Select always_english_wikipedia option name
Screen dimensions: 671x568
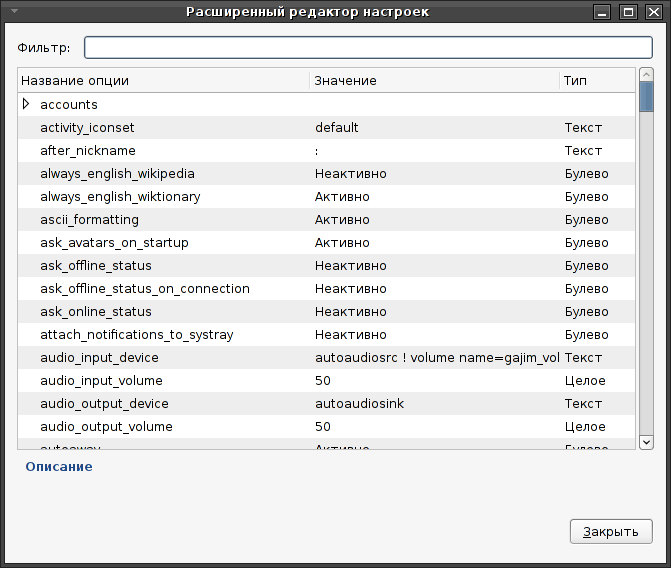(x=117, y=174)
